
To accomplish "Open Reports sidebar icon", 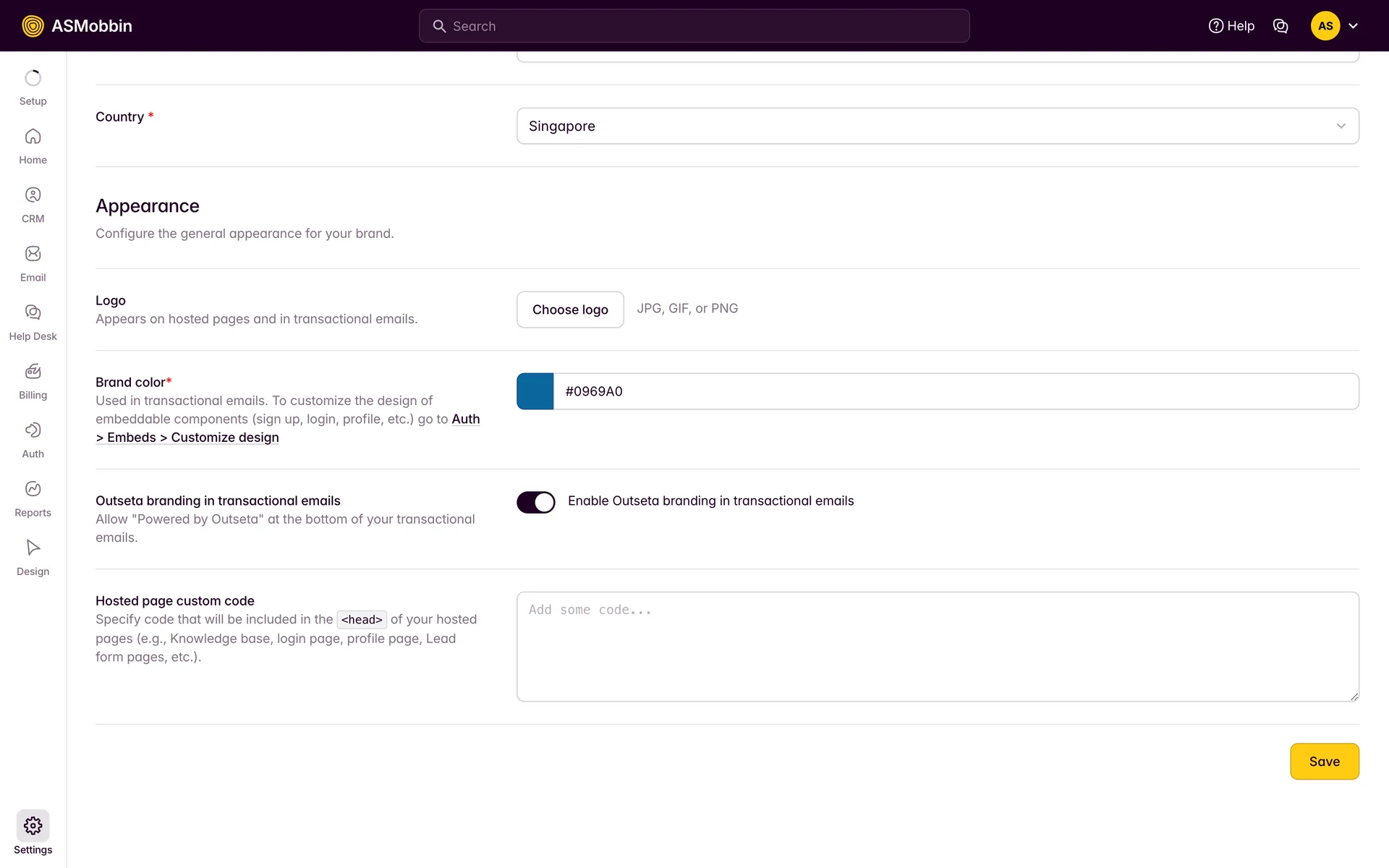I will pos(33,489).
